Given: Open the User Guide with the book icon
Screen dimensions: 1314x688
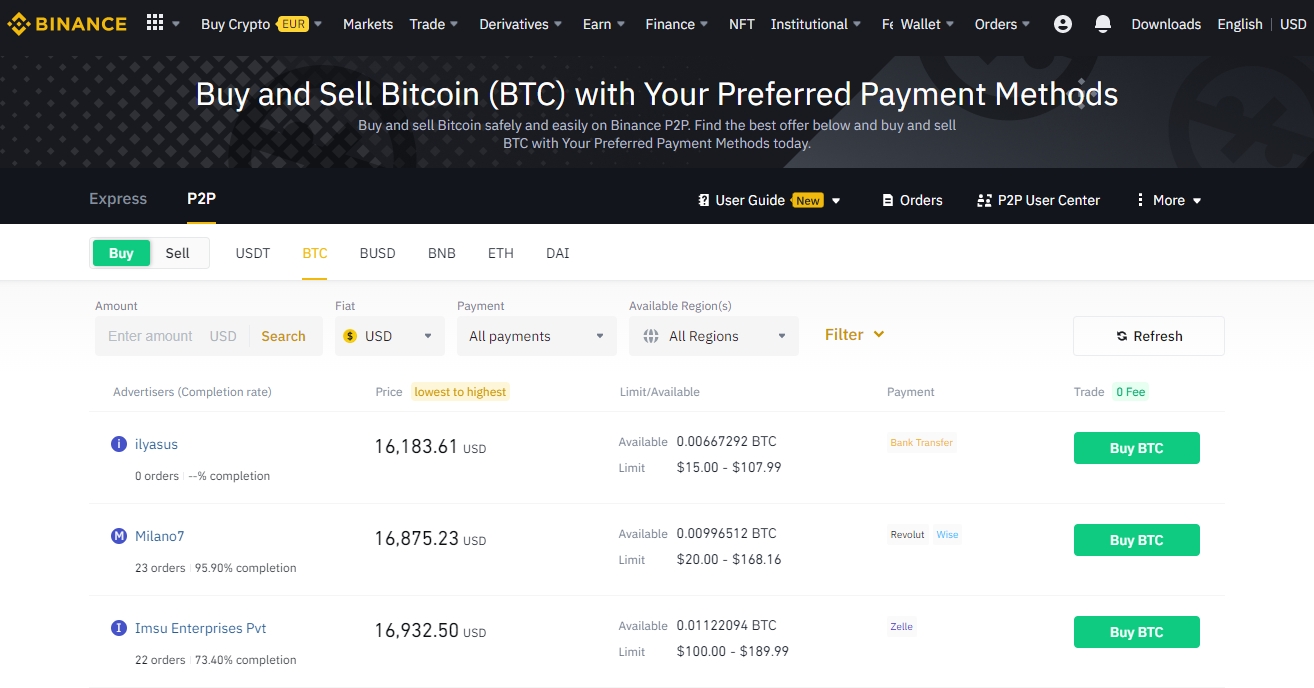Looking at the screenshot, I should point(703,200).
